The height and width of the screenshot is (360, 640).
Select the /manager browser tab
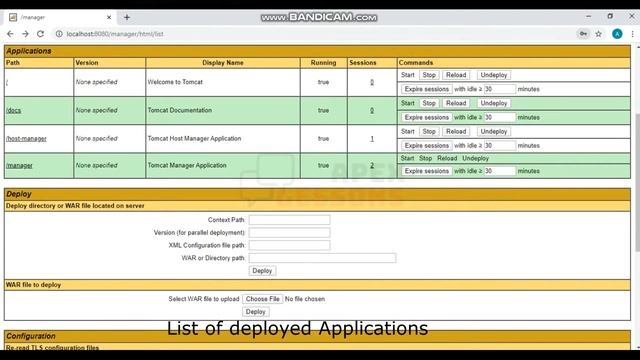pos(59,17)
